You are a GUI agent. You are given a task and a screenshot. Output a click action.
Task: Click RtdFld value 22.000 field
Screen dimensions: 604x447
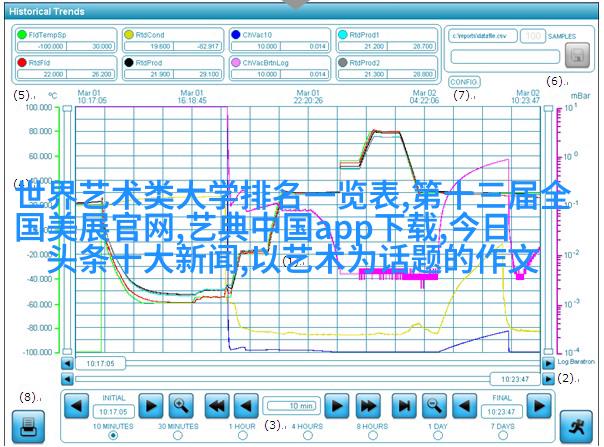pos(42,74)
